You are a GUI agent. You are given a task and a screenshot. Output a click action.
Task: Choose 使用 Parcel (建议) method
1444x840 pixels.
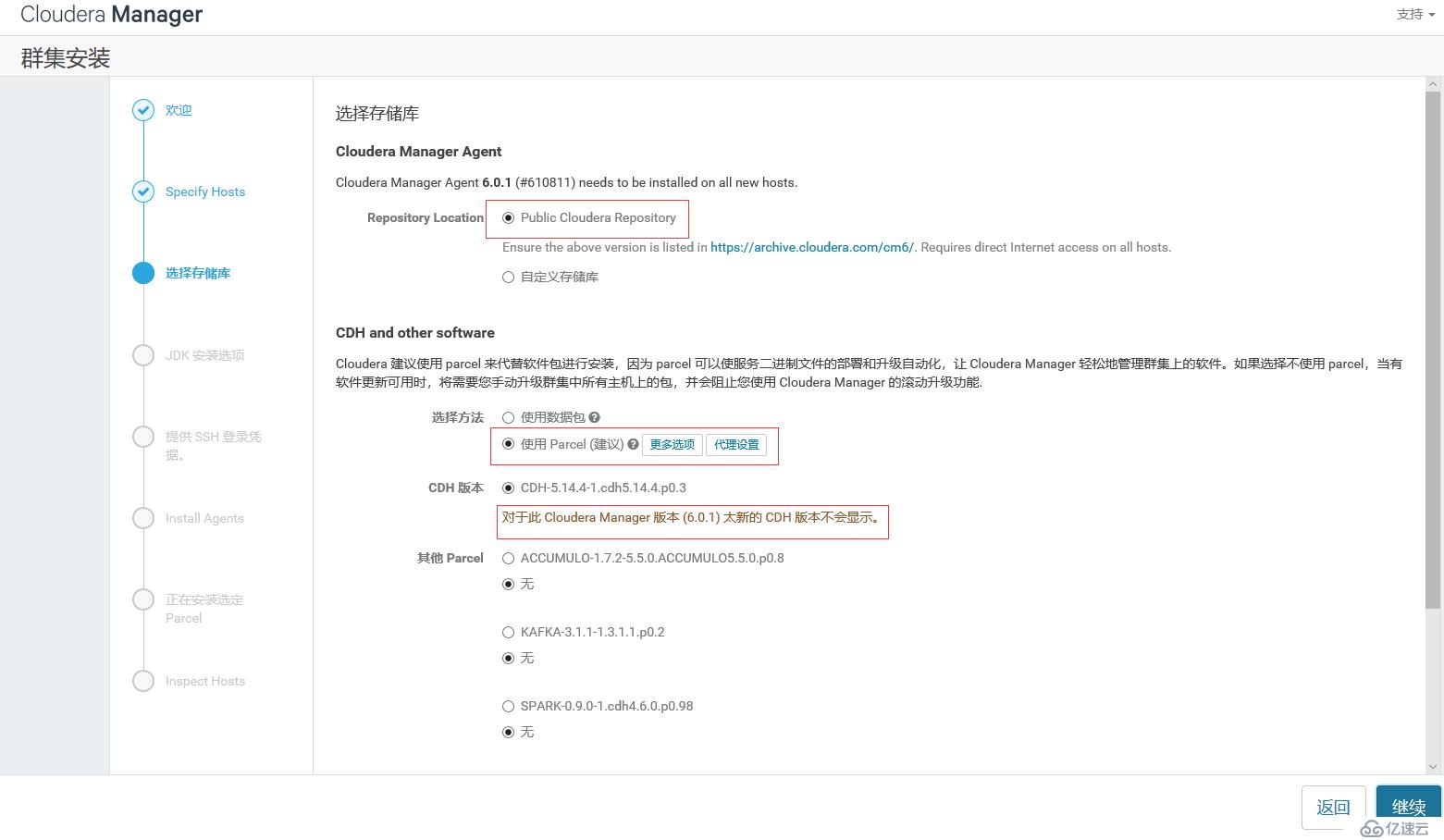pyautogui.click(x=508, y=444)
